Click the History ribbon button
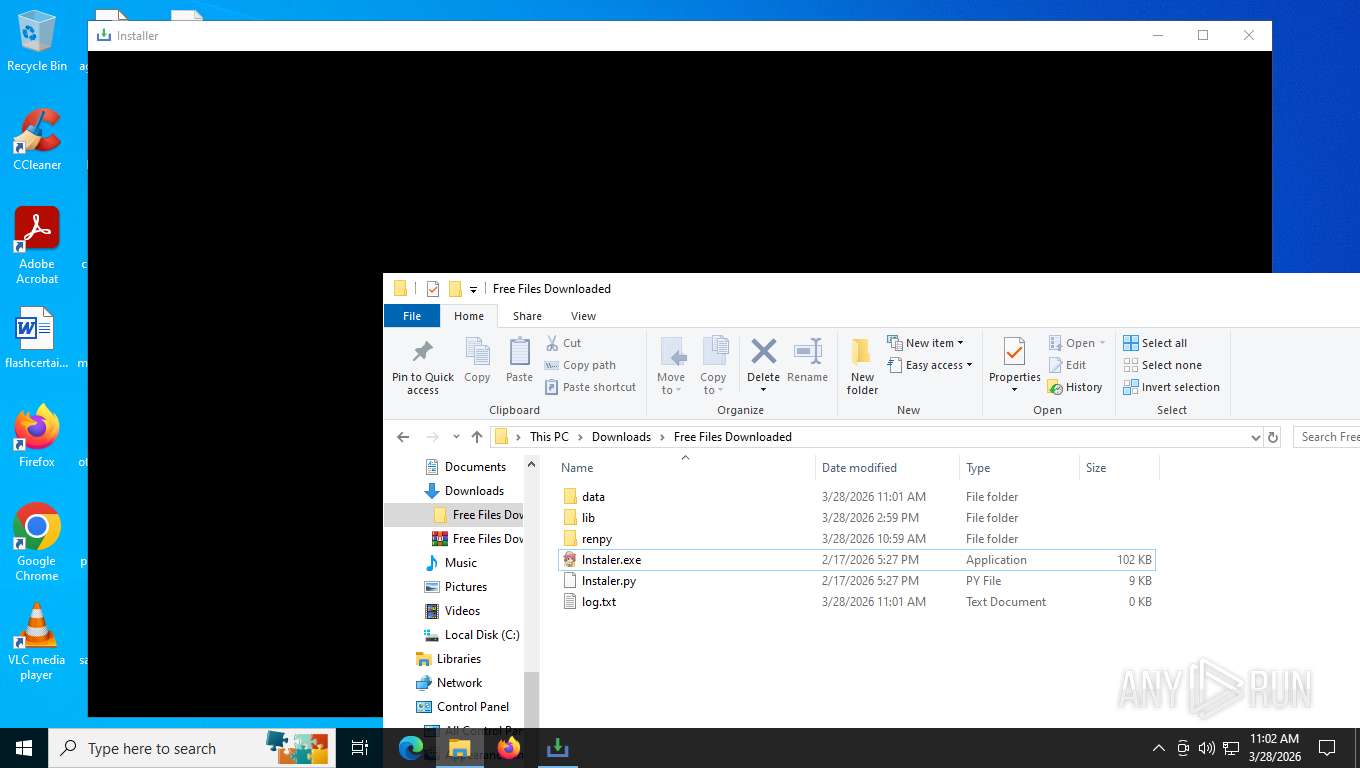 pyautogui.click(x=1075, y=387)
